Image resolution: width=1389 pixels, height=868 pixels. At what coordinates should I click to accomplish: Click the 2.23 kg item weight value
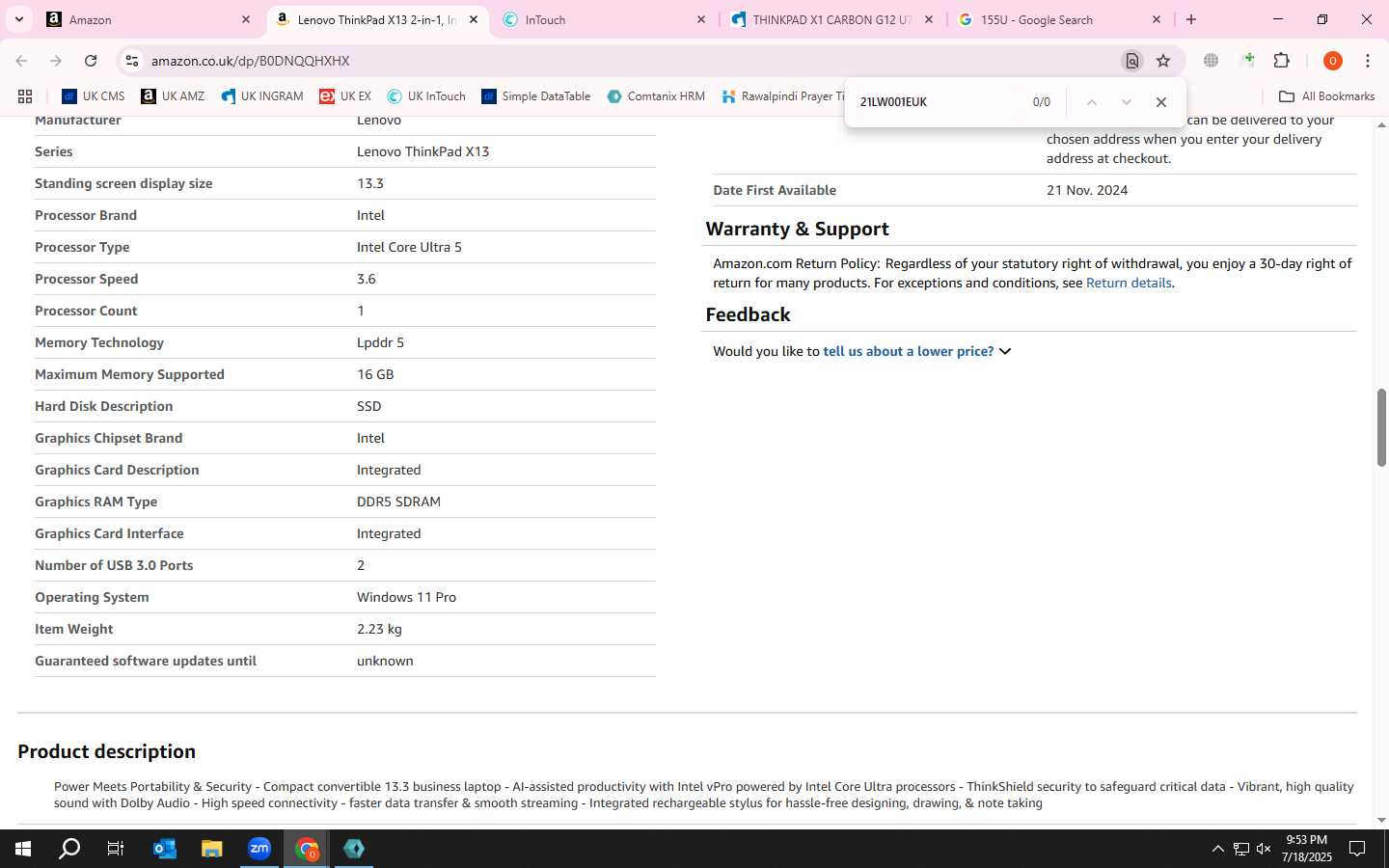[379, 629]
